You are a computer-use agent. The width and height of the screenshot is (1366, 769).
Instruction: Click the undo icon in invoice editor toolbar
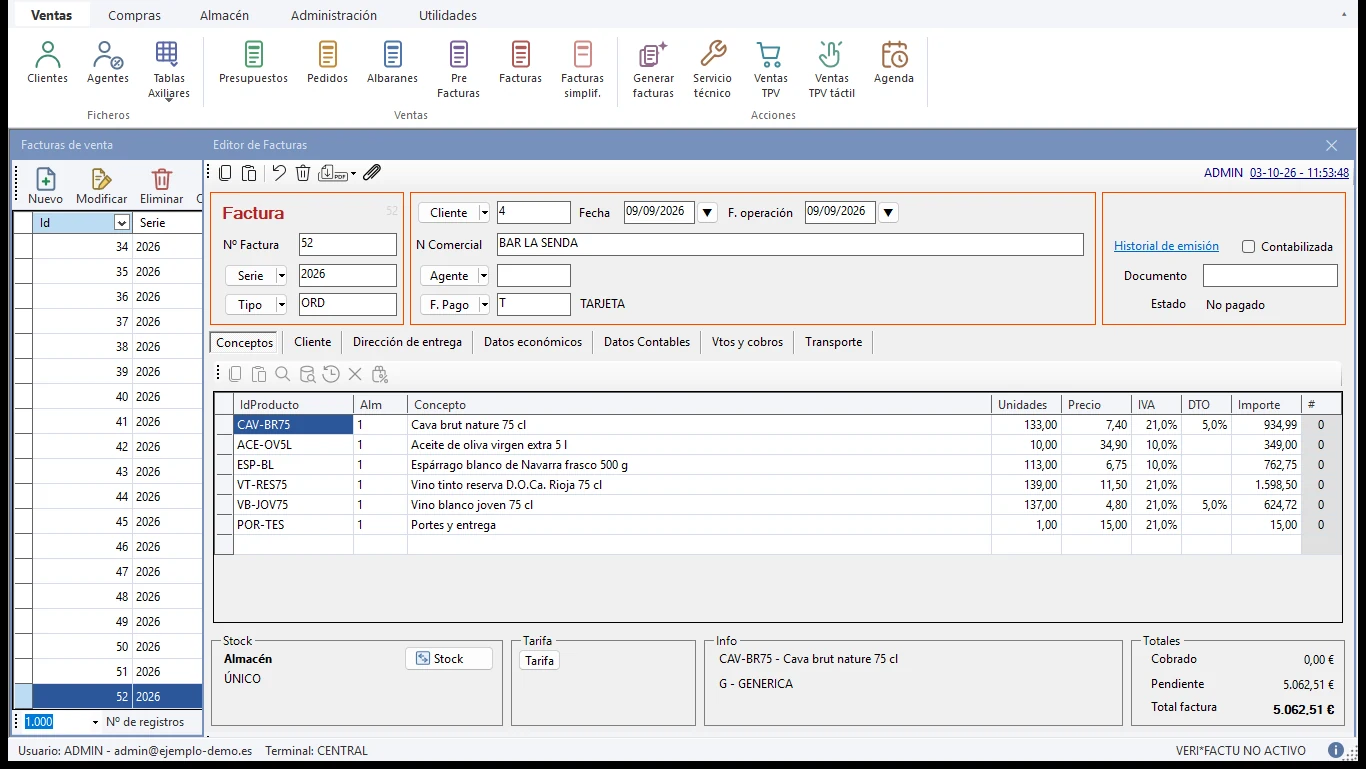[x=279, y=173]
